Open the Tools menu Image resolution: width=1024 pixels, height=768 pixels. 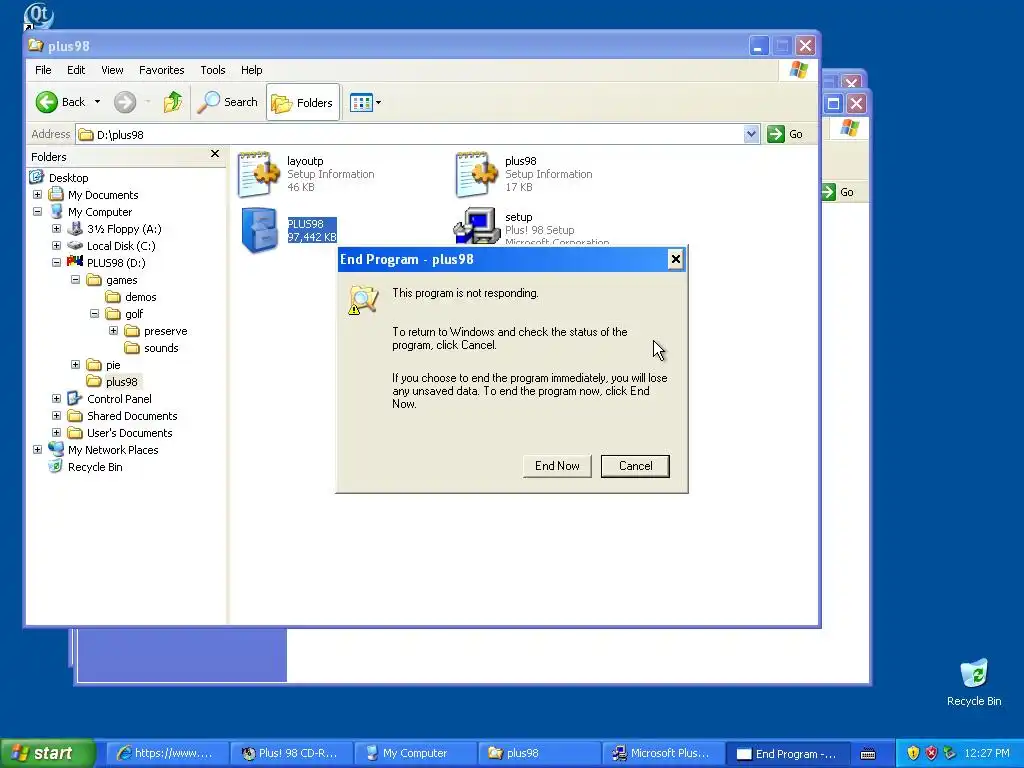(212, 70)
